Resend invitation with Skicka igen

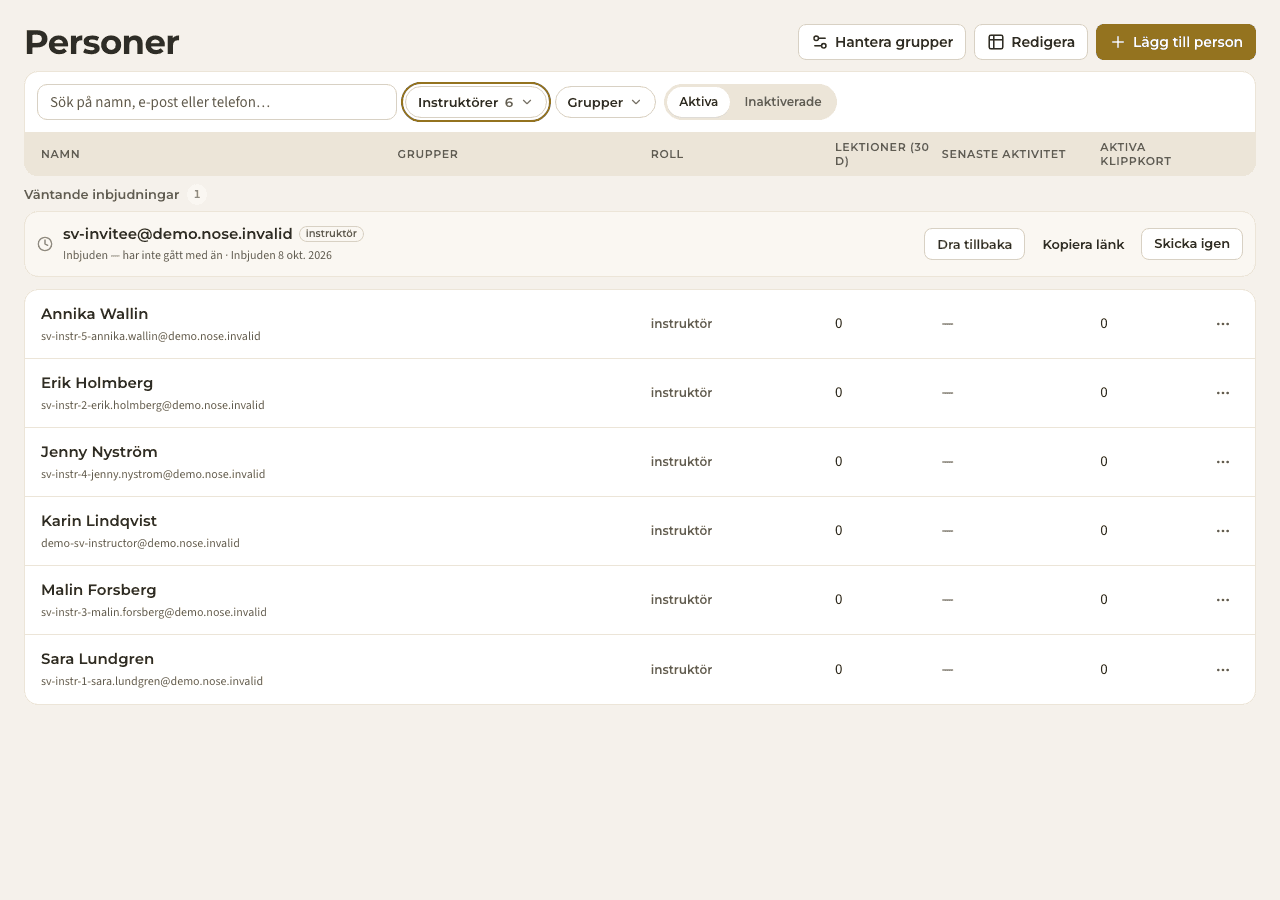[1192, 244]
